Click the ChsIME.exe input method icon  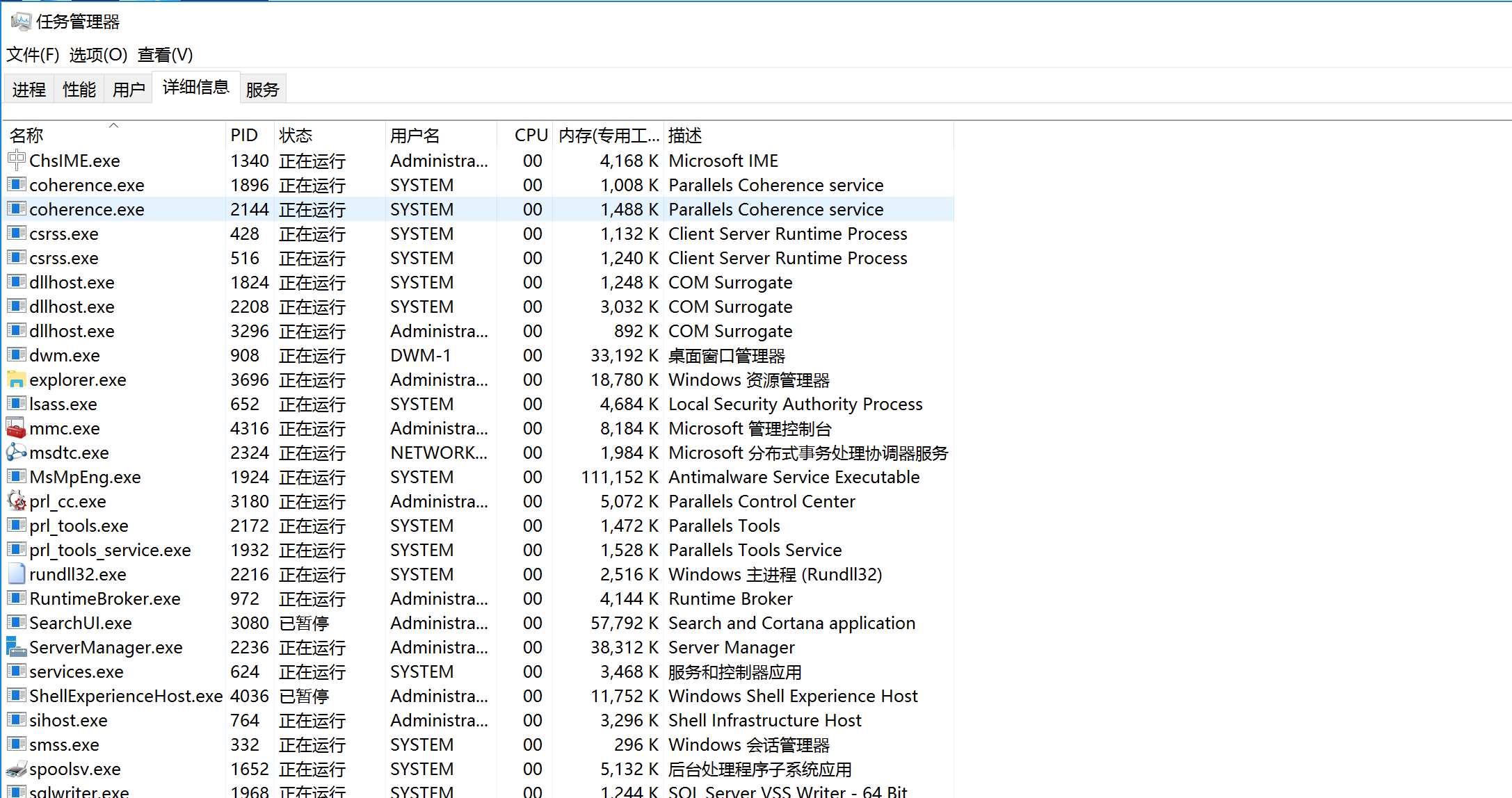click(x=16, y=161)
